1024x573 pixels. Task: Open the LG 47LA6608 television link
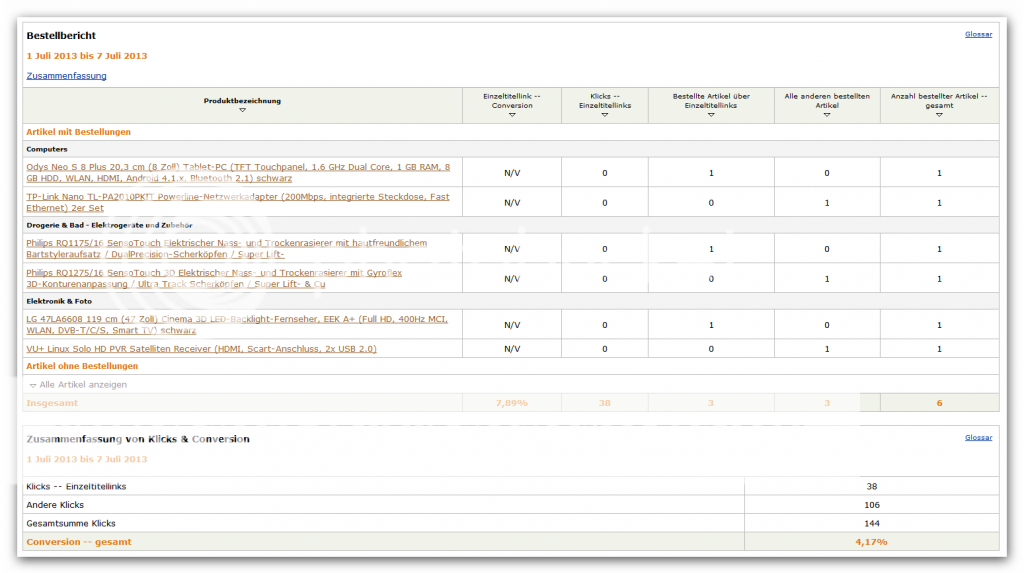[x=237, y=324]
